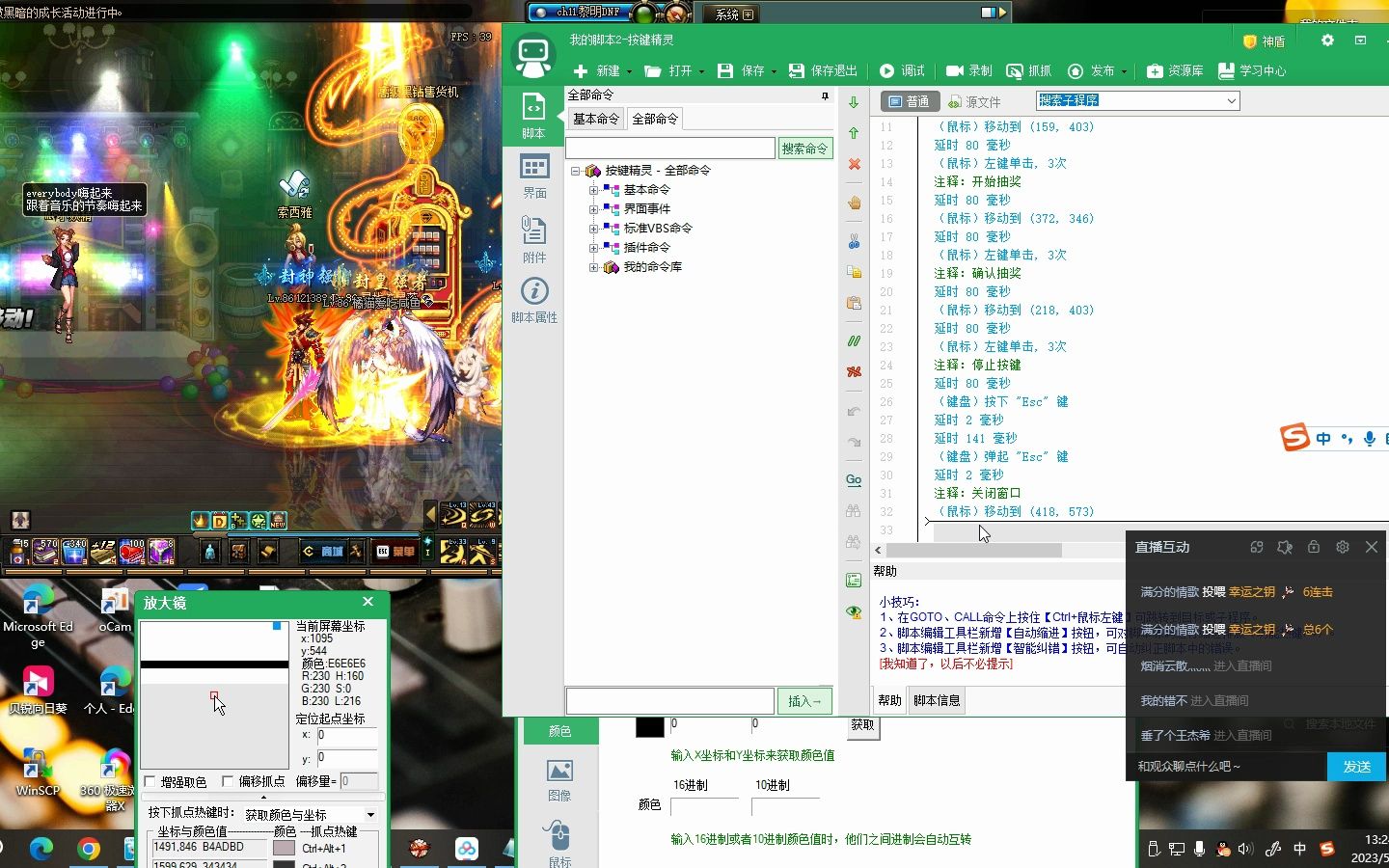Open the 界面 (interface) sidebar panel
The height and width of the screenshot is (868, 1389).
click(534, 176)
